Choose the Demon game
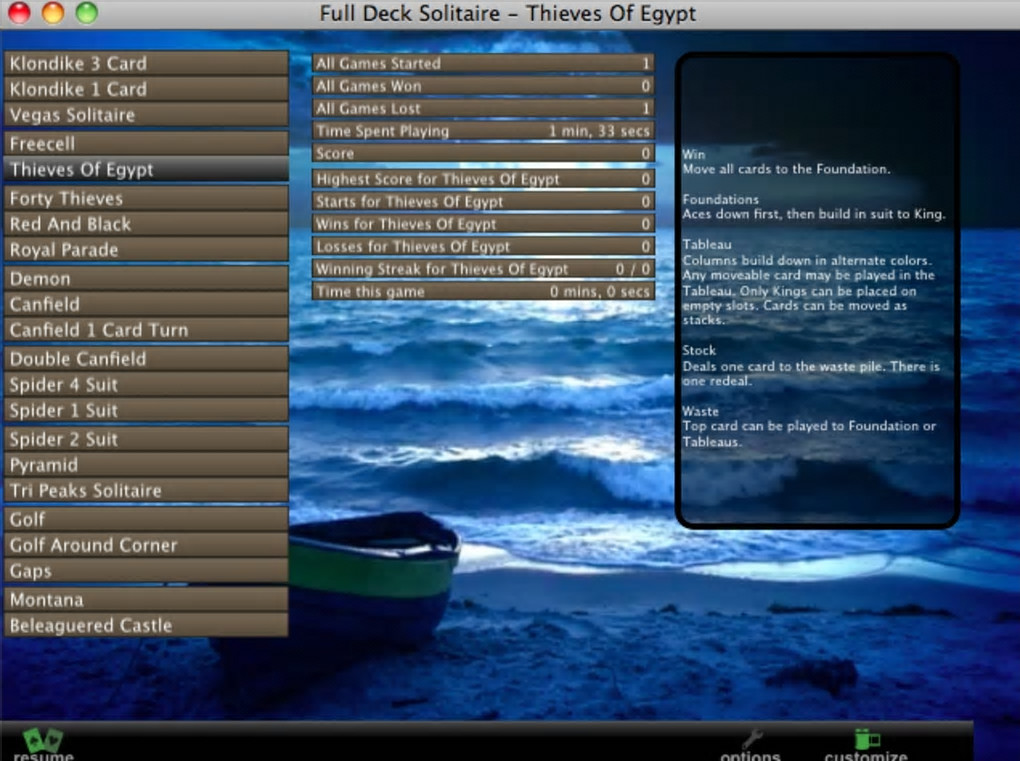This screenshot has width=1020, height=761. tap(146, 278)
